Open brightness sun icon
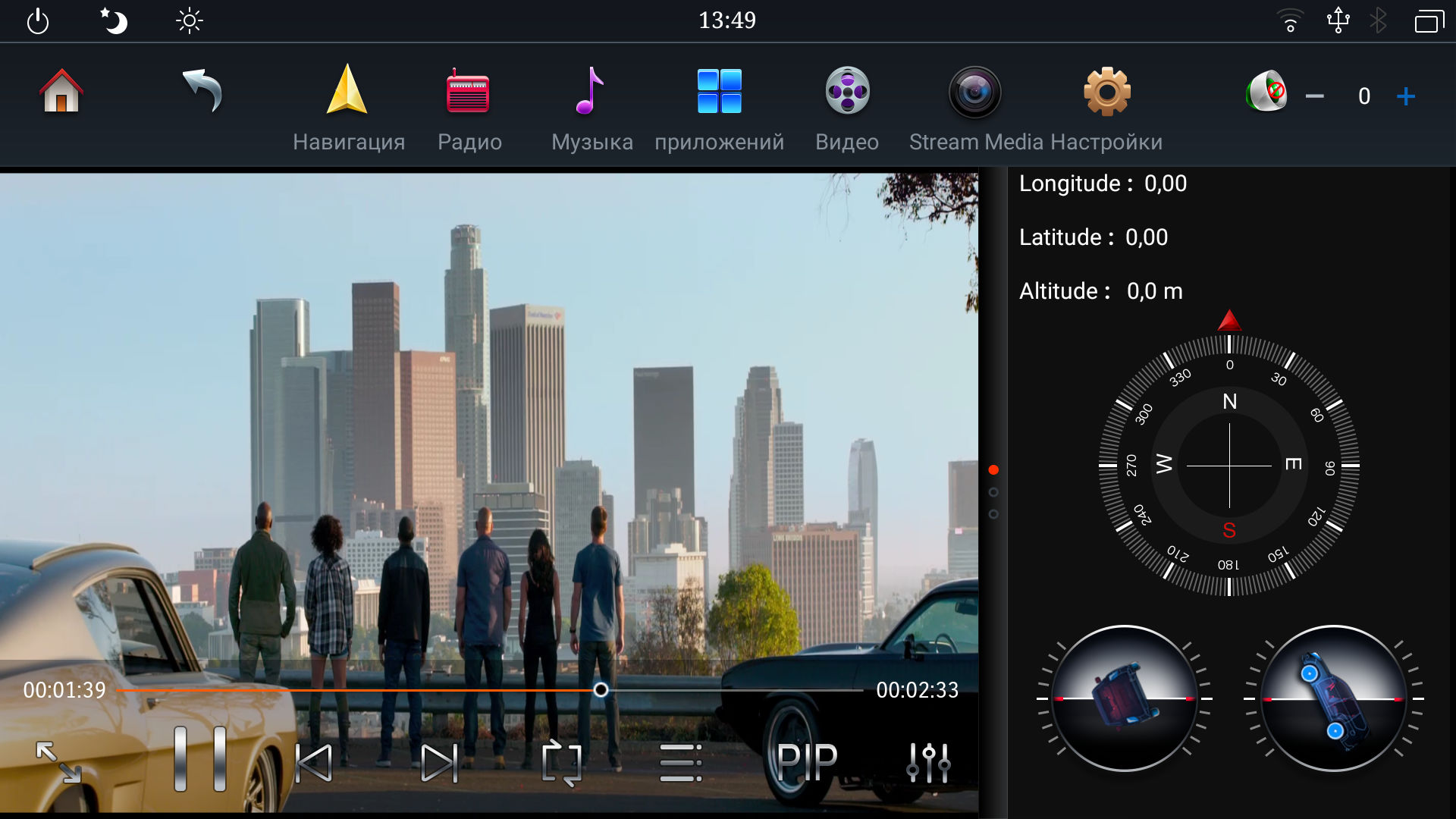Image resolution: width=1456 pixels, height=819 pixels. (189, 20)
